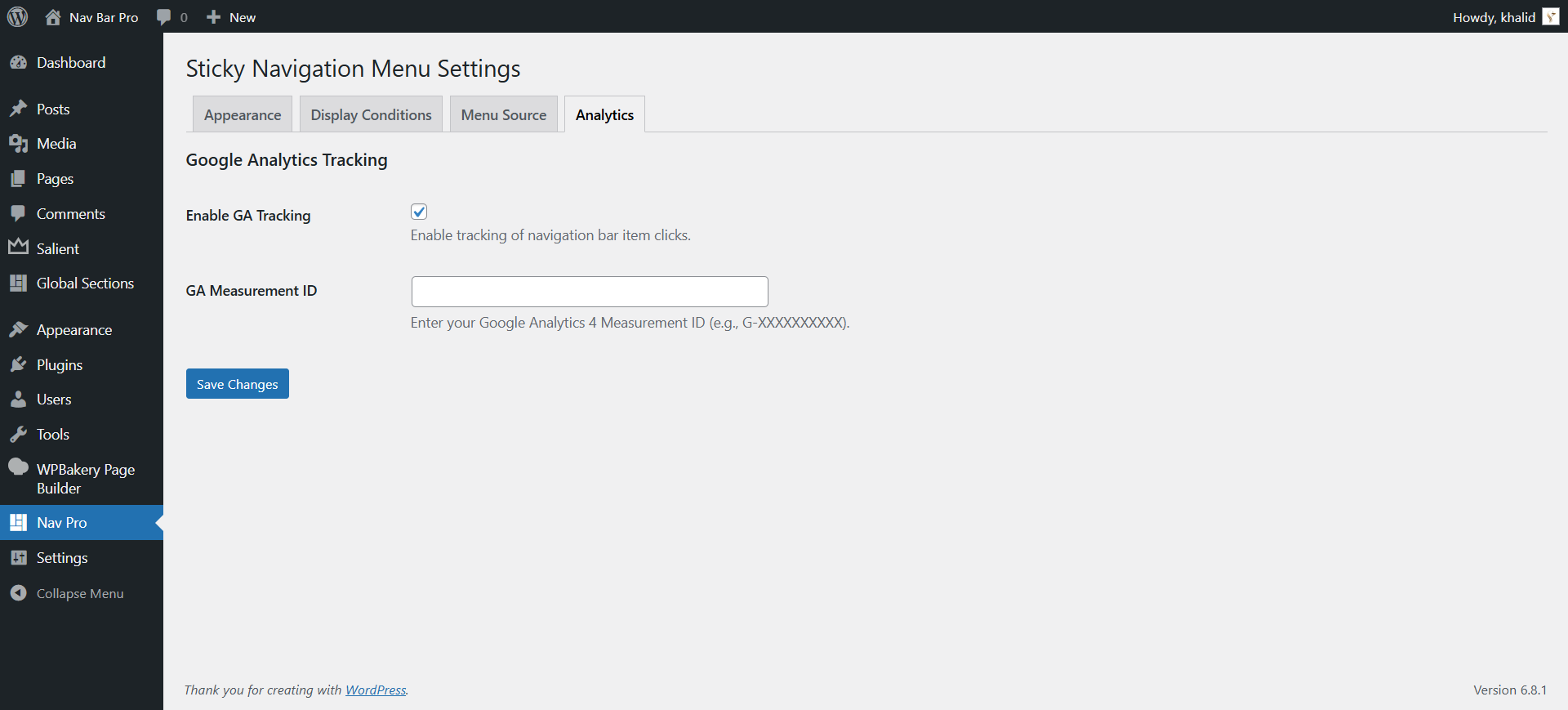Open the sidebar Appearance menu
The image size is (1568, 710).
(82, 329)
